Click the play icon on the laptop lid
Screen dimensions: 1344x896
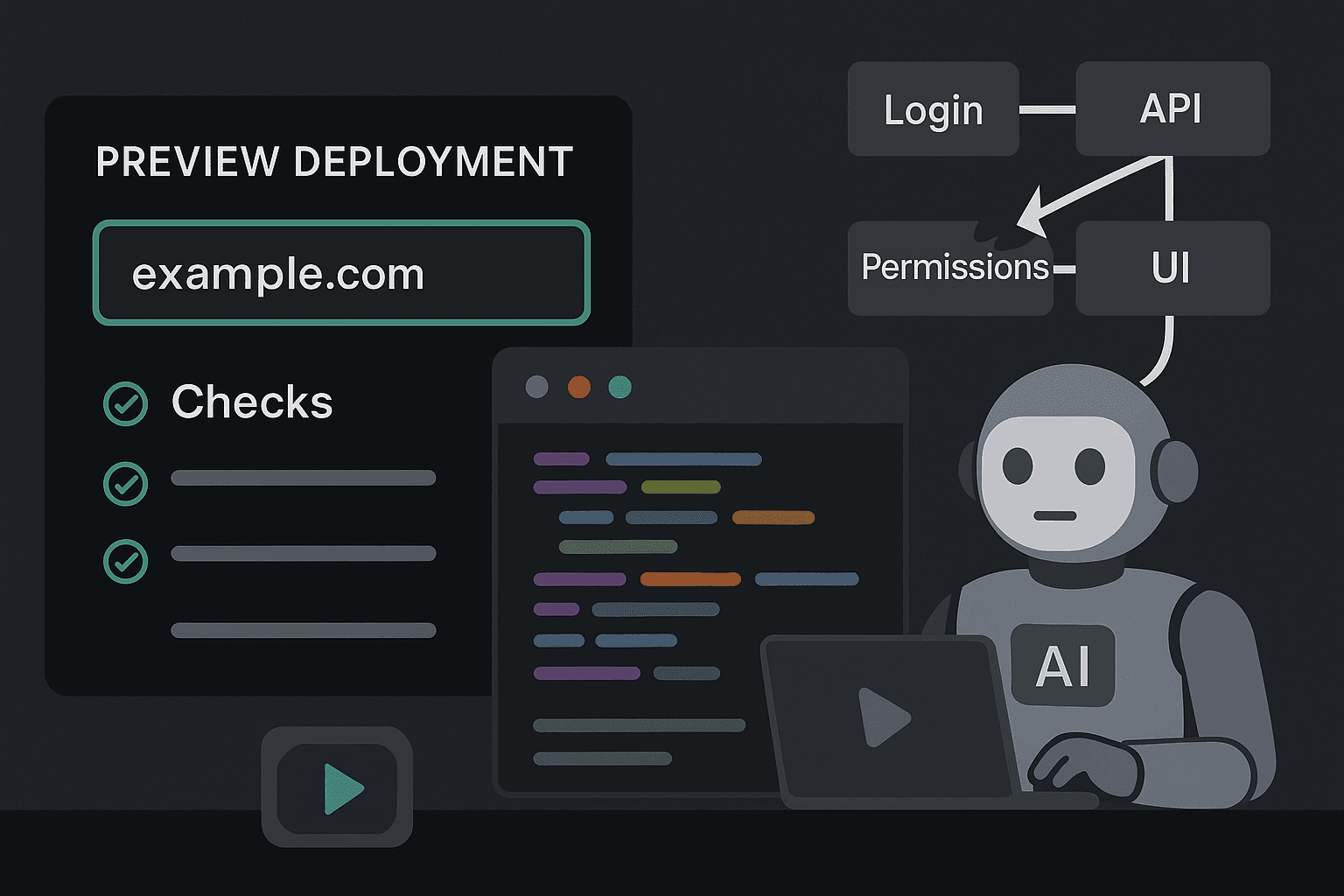(884, 717)
